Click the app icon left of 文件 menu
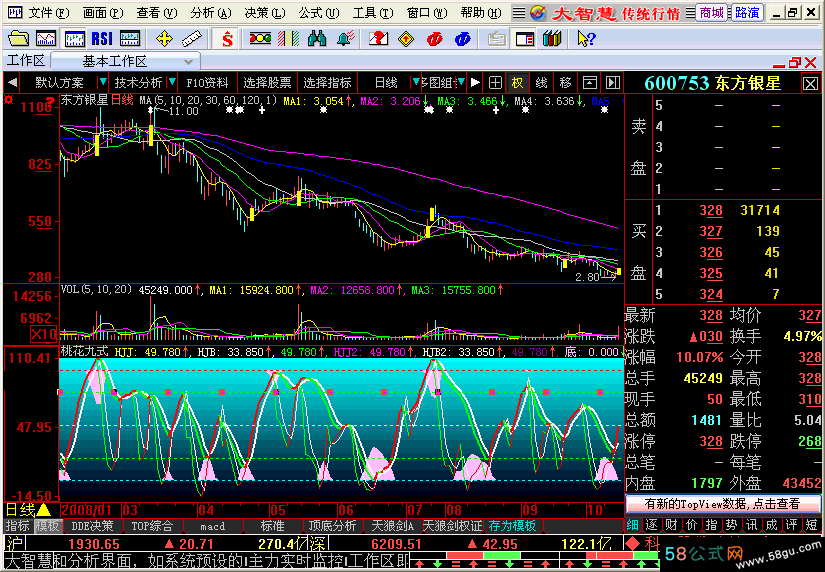Viewport: 825px width, 572px height. [15, 12]
